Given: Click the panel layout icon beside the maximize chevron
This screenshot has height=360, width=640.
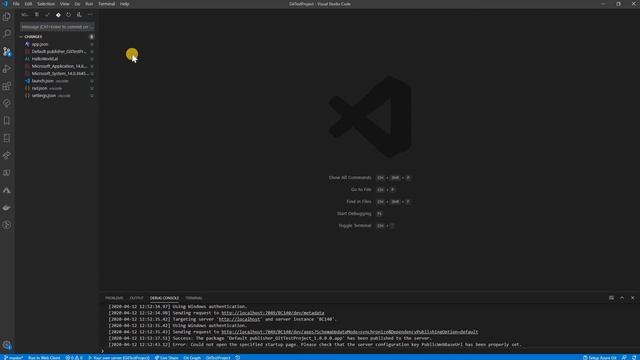Looking at the screenshot, I should 611,298.
